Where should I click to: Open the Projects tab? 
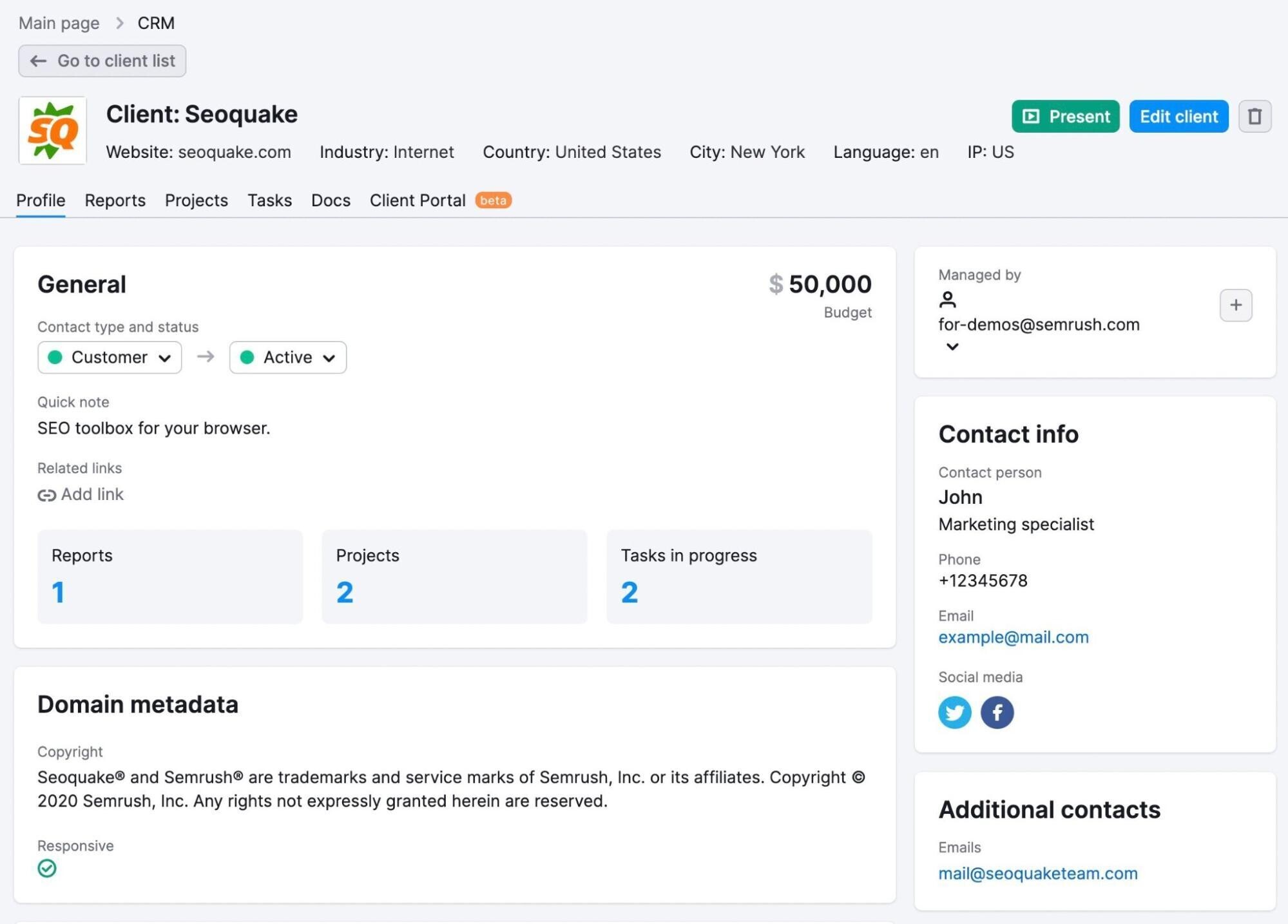coord(197,200)
